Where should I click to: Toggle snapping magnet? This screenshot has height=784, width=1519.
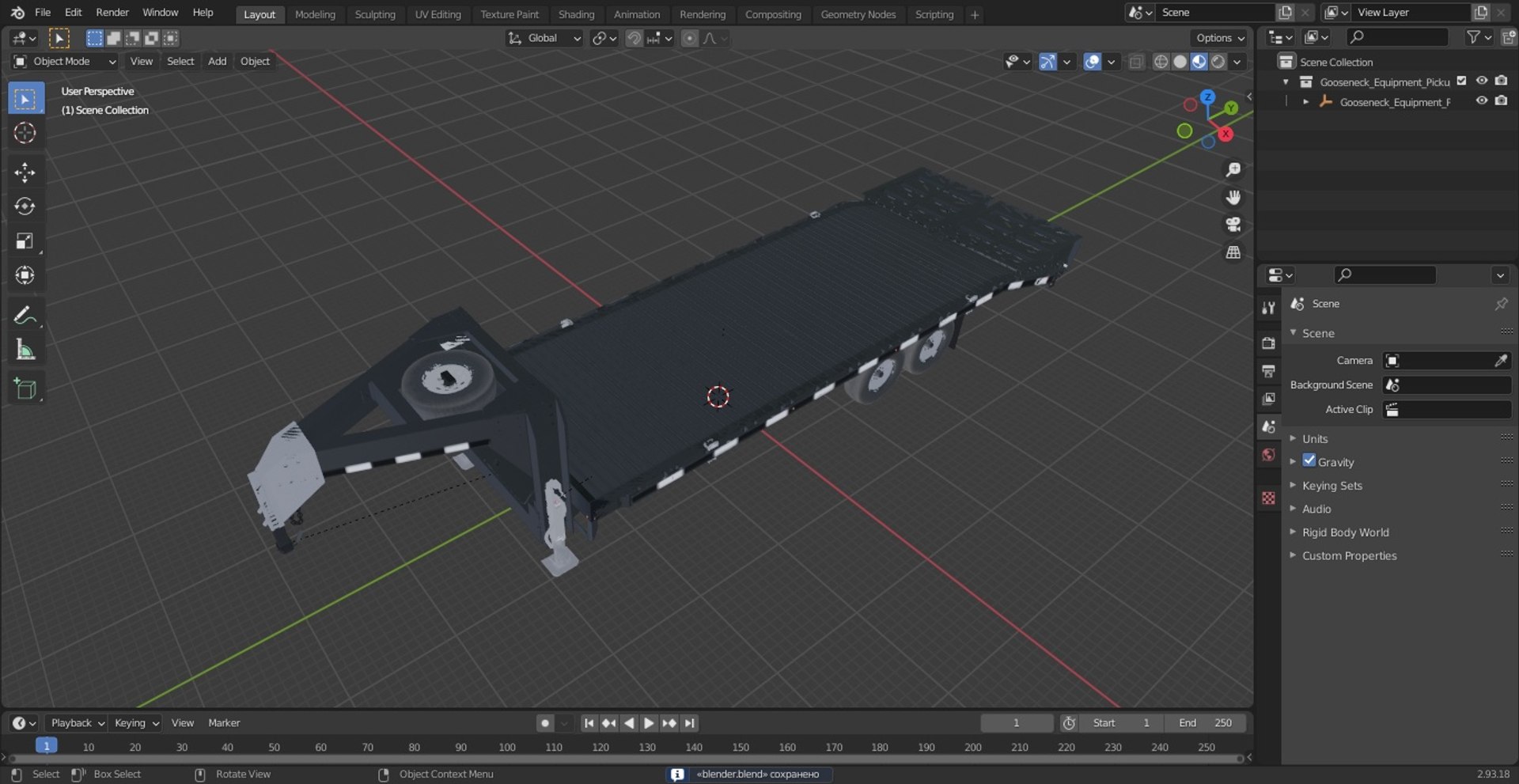click(x=634, y=38)
